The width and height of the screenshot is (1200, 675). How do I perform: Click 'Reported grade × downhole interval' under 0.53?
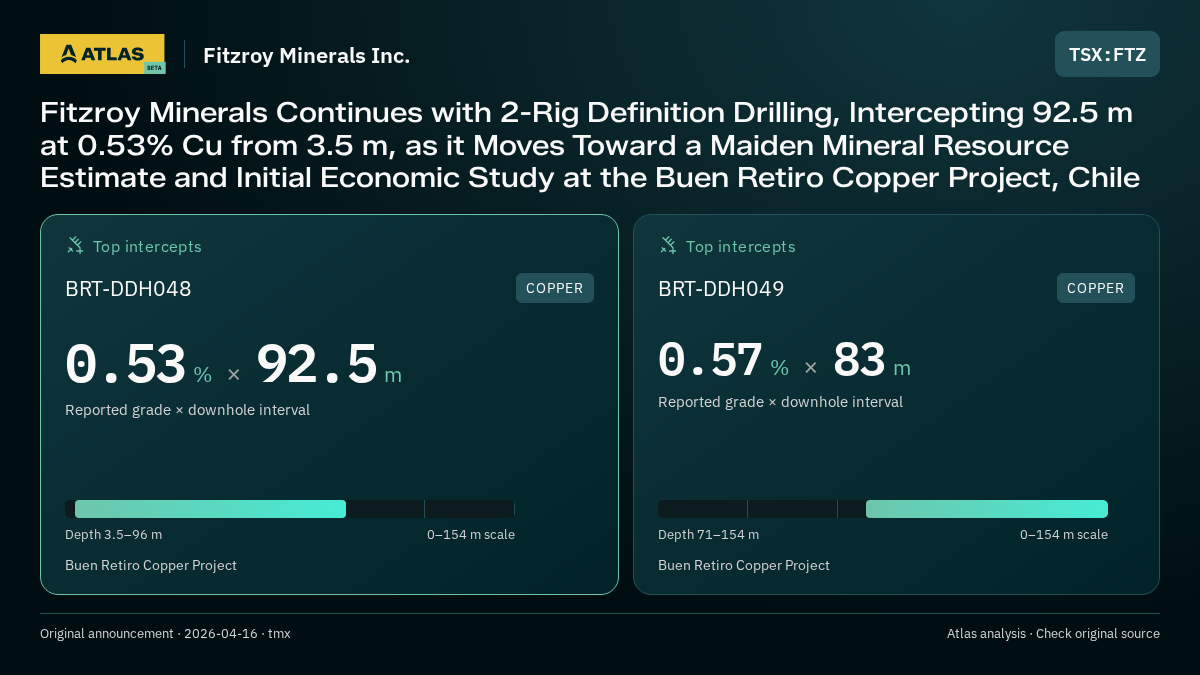187,410
